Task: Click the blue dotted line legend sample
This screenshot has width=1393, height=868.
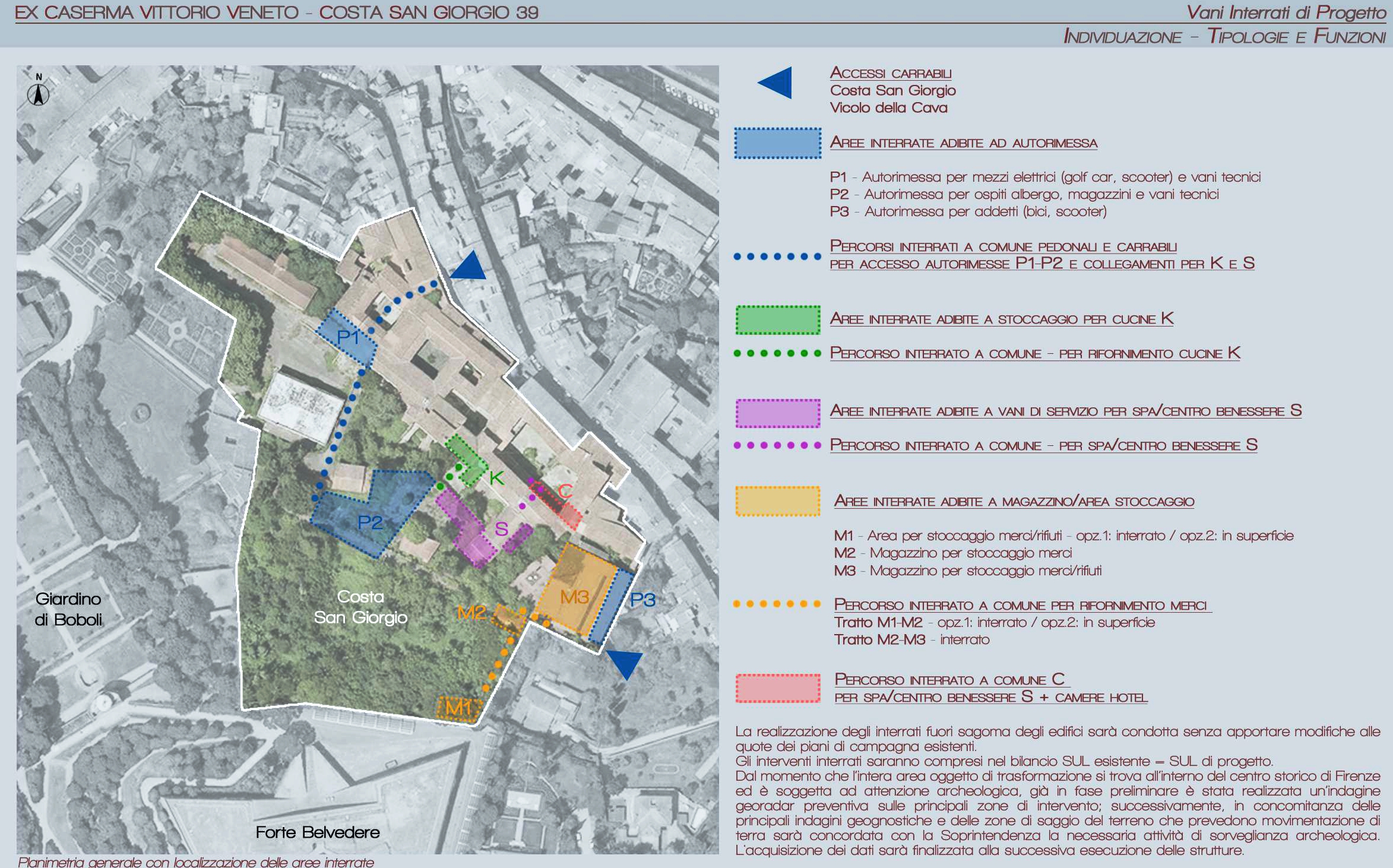Action: (777, 256)
